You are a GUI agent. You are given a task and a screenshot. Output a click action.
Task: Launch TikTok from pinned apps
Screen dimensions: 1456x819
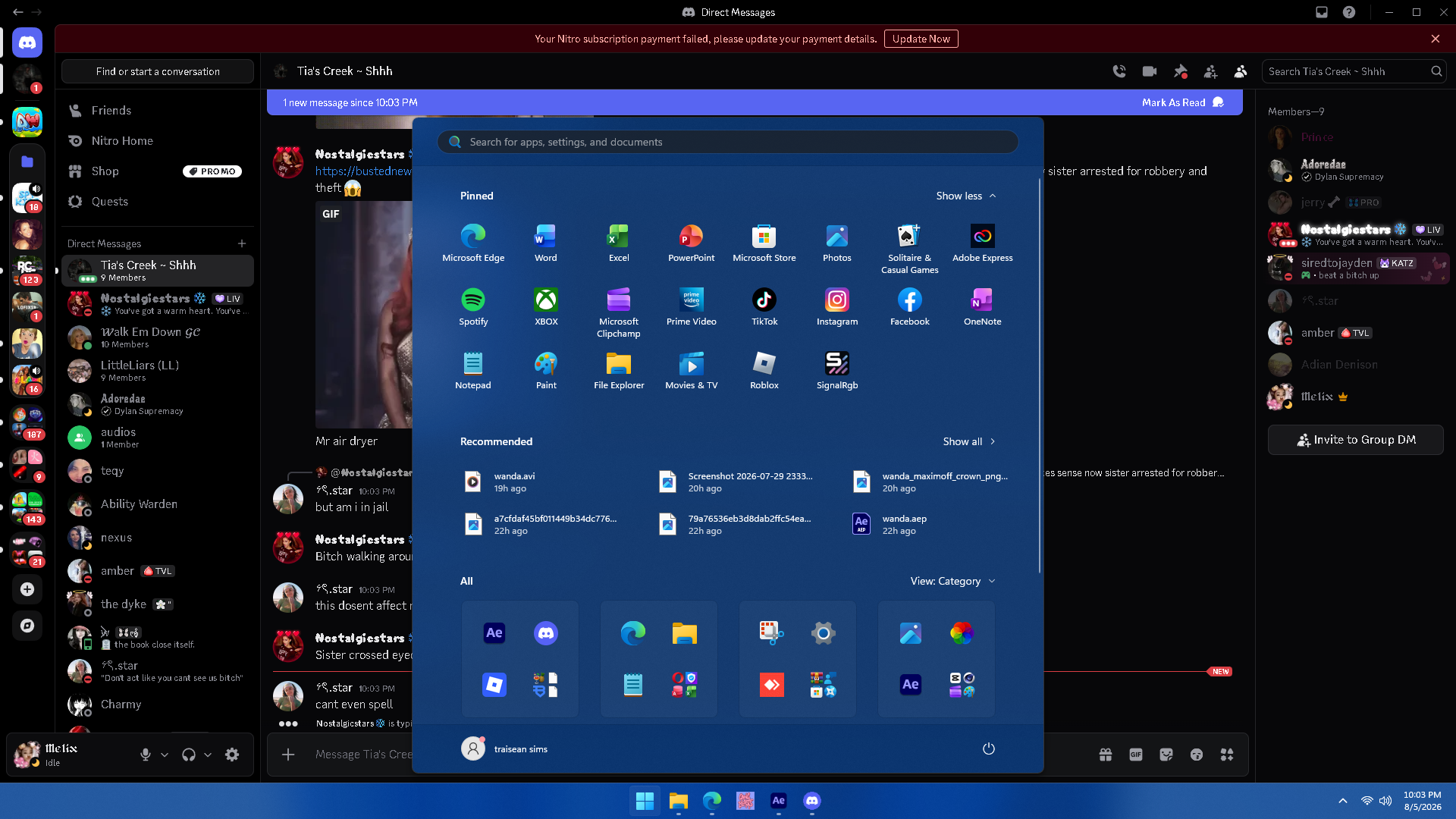[x=764, y=306]
